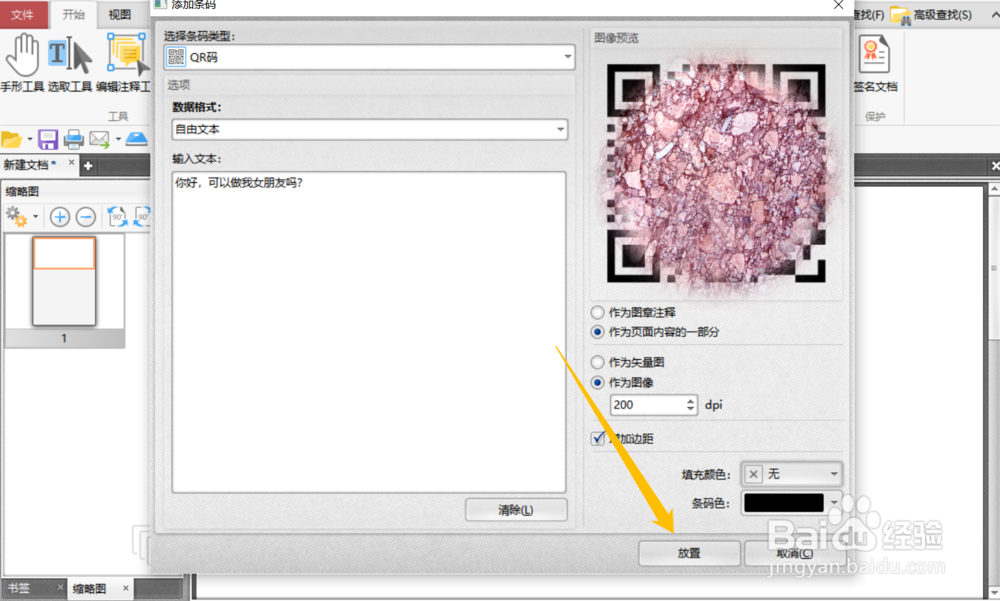Open the barcode type dropdown showing QR码
The image size is (1000, 601).
(369, 57)
